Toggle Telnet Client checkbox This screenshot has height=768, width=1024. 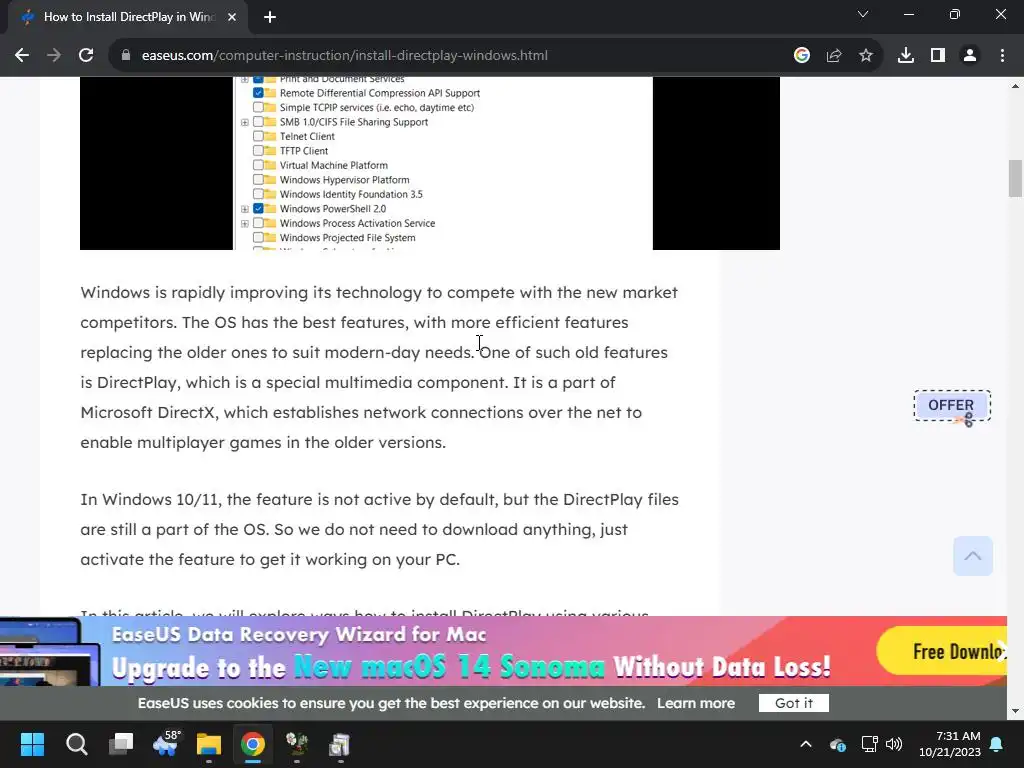[x=259, y=136]
